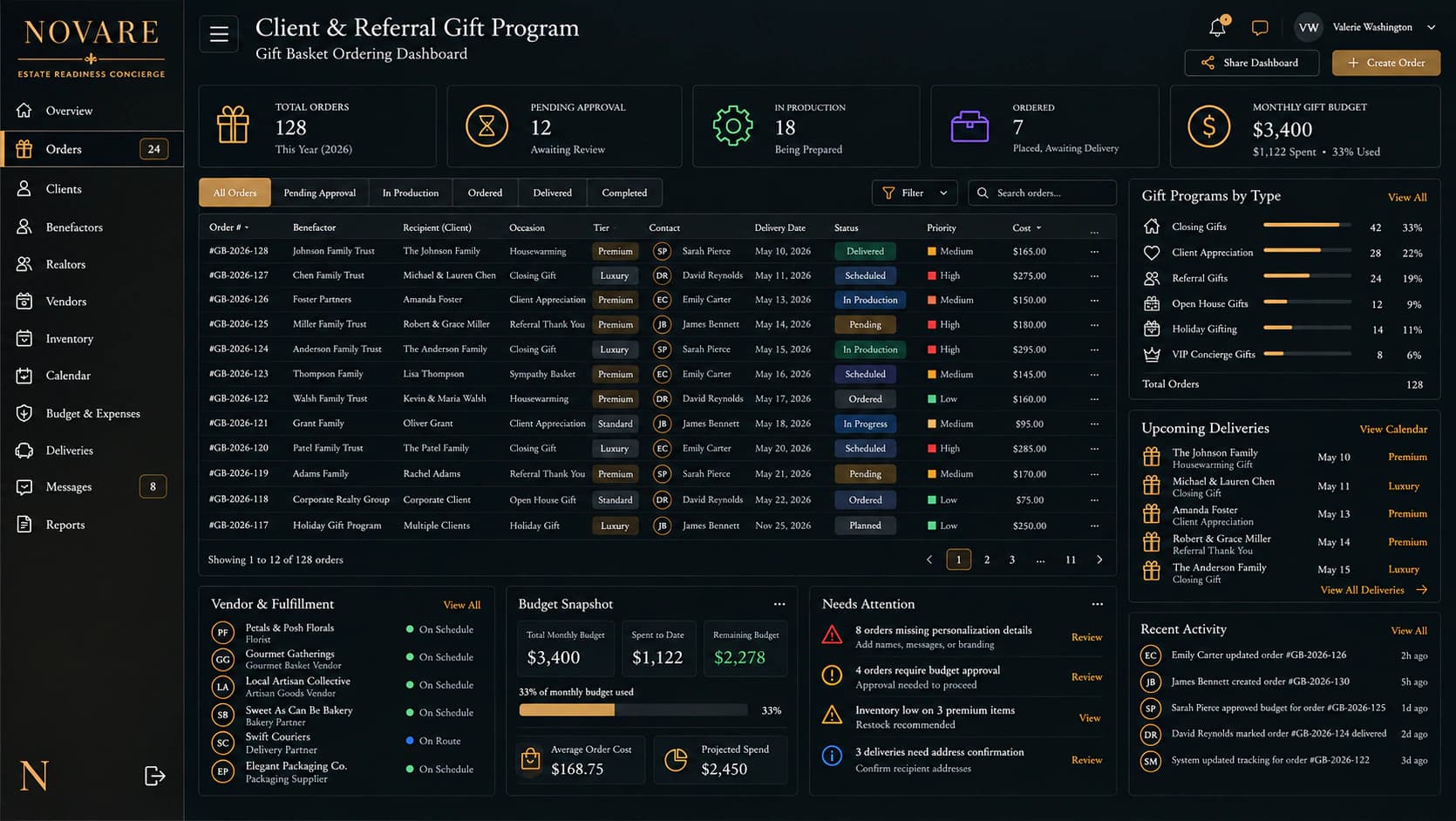Click the VW user avatar

click(x=1308, y=27)
